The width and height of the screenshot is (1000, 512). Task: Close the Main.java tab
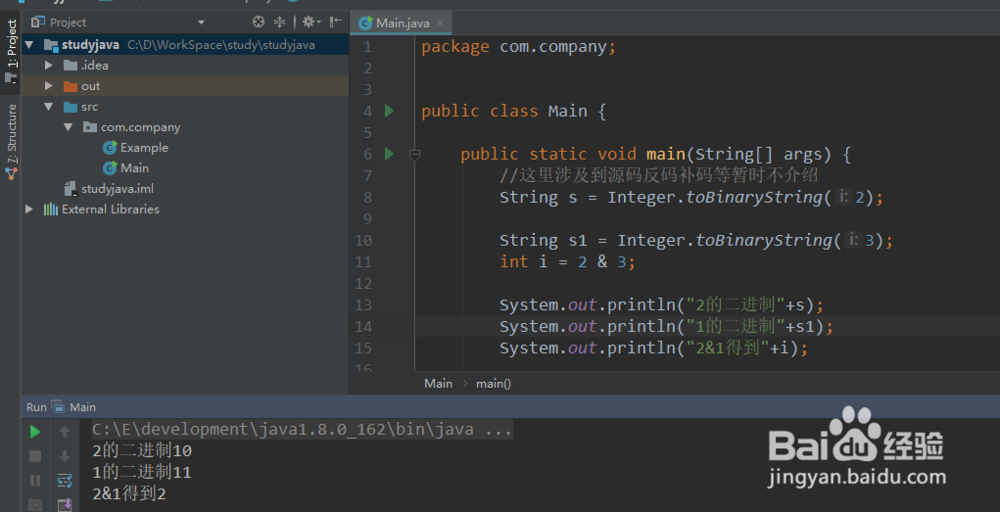[440, 24]
